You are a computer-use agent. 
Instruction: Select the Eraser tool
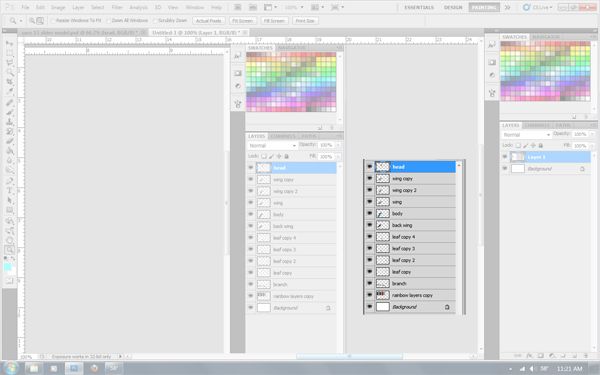9,142
